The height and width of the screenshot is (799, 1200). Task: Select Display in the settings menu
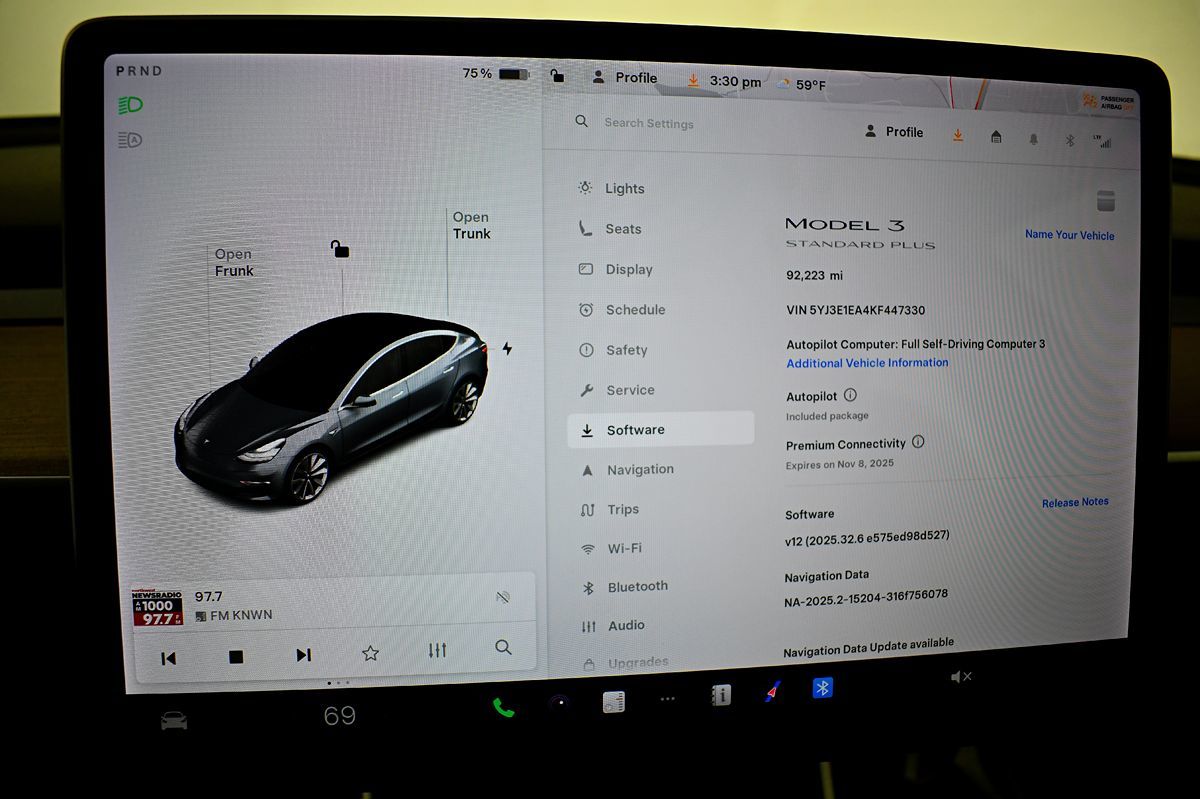[628, 269]
